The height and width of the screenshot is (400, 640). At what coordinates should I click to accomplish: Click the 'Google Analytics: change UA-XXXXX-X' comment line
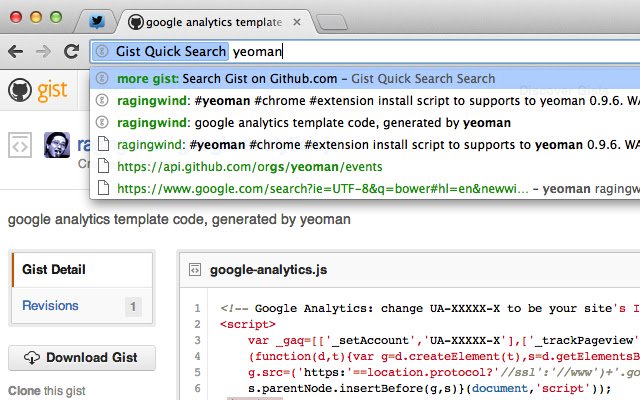tap(430, 309)
